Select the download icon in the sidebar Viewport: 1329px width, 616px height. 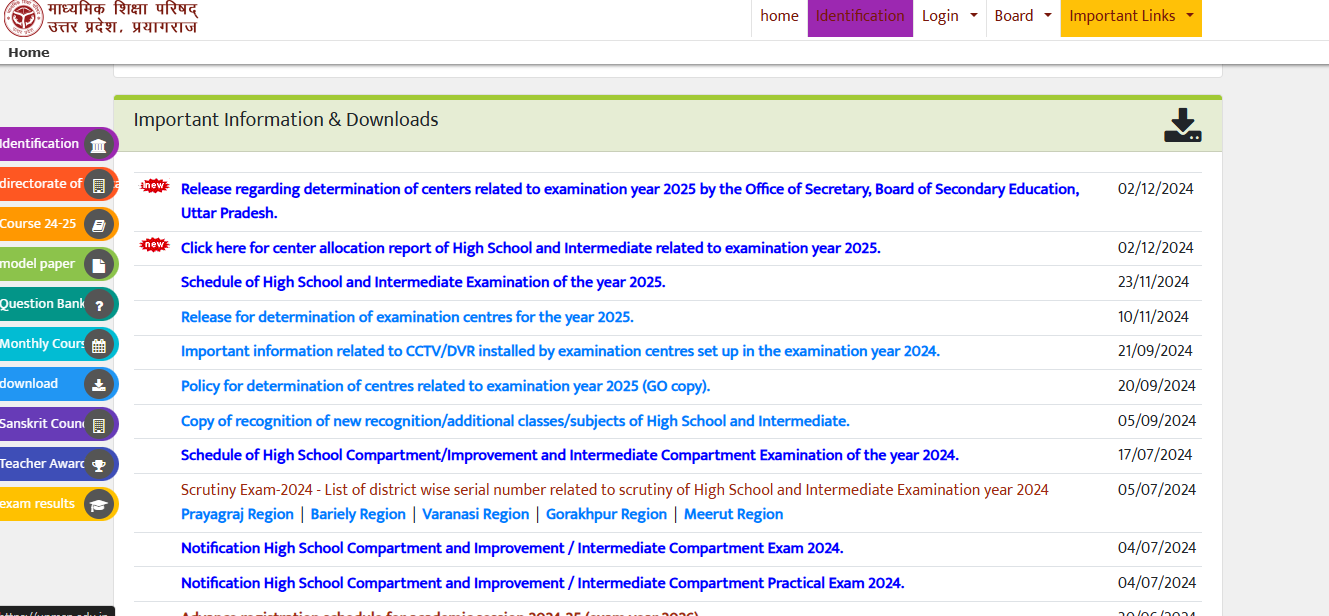click(x=98, y=384)
